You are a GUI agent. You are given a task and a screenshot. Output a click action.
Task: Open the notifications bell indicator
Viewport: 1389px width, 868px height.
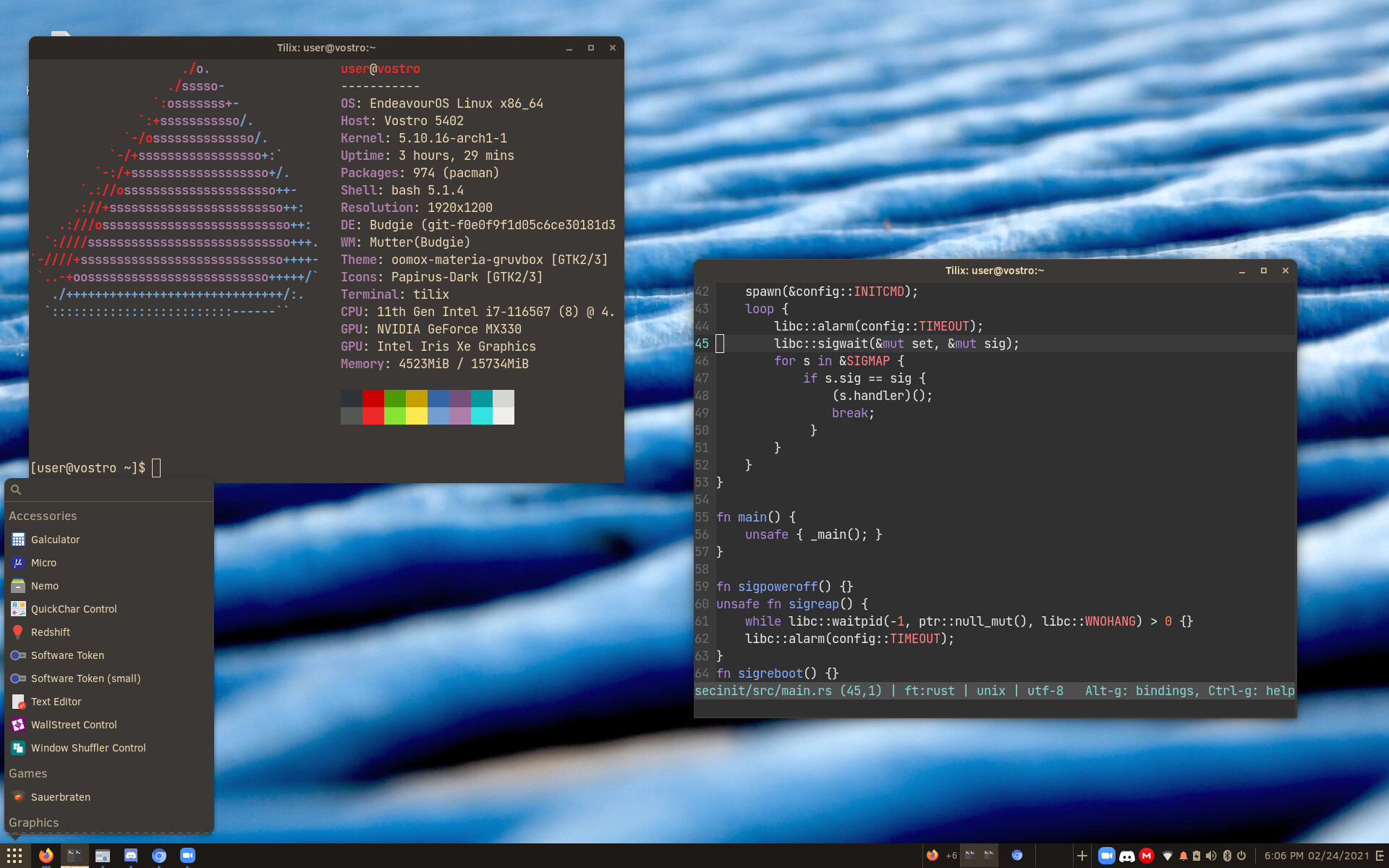click(x=1184, y=856)
